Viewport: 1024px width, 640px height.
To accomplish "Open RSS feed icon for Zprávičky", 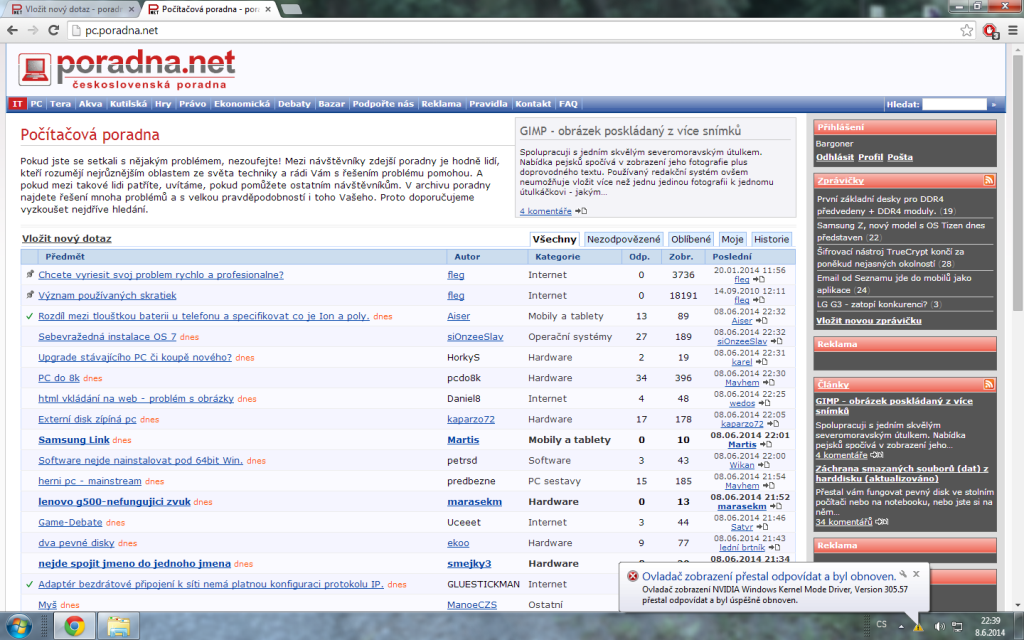I will click(x=989, y=180).
